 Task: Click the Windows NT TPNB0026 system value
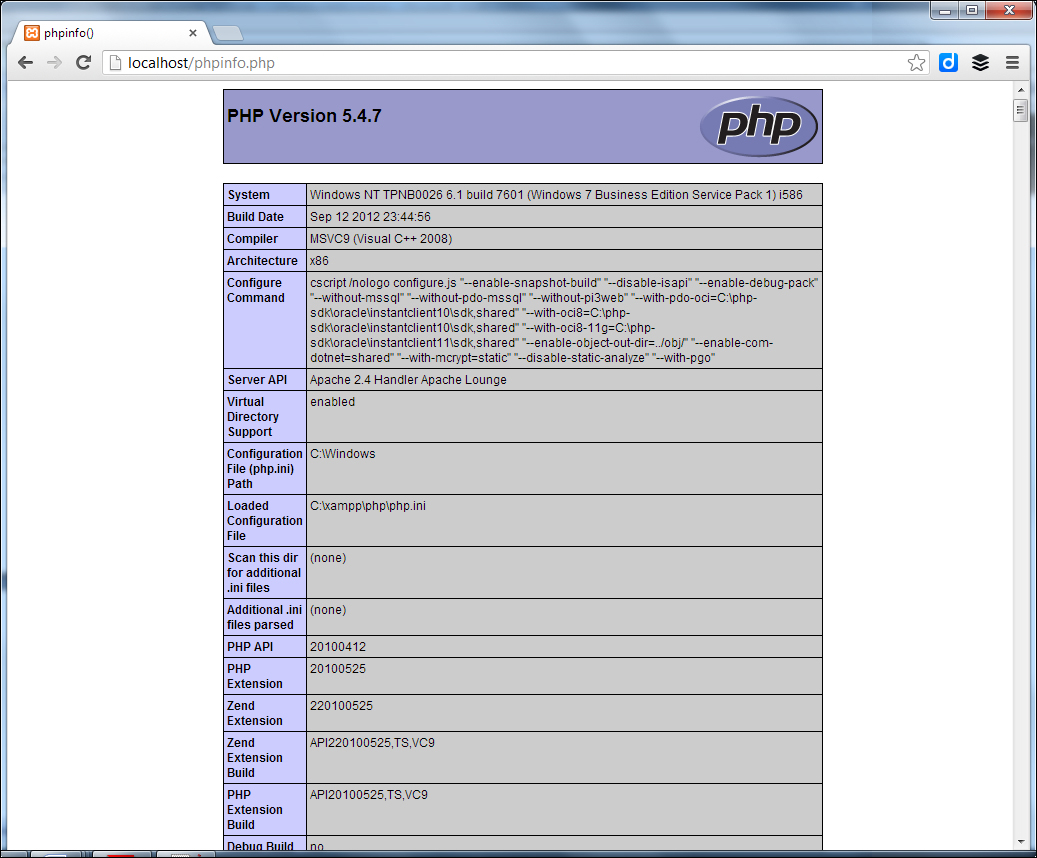tap(556, 194)
